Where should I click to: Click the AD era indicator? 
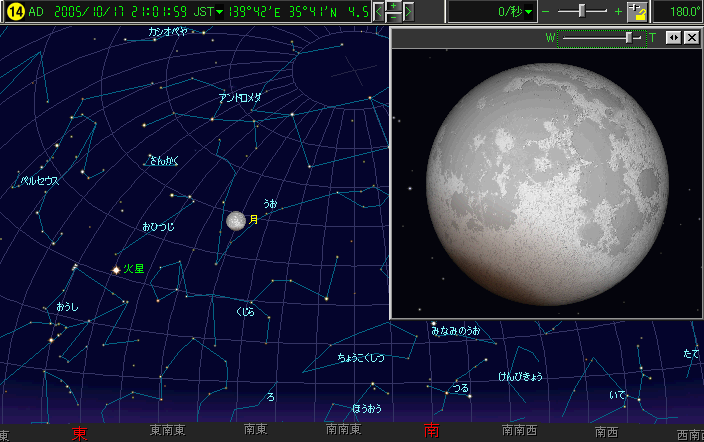37,12
